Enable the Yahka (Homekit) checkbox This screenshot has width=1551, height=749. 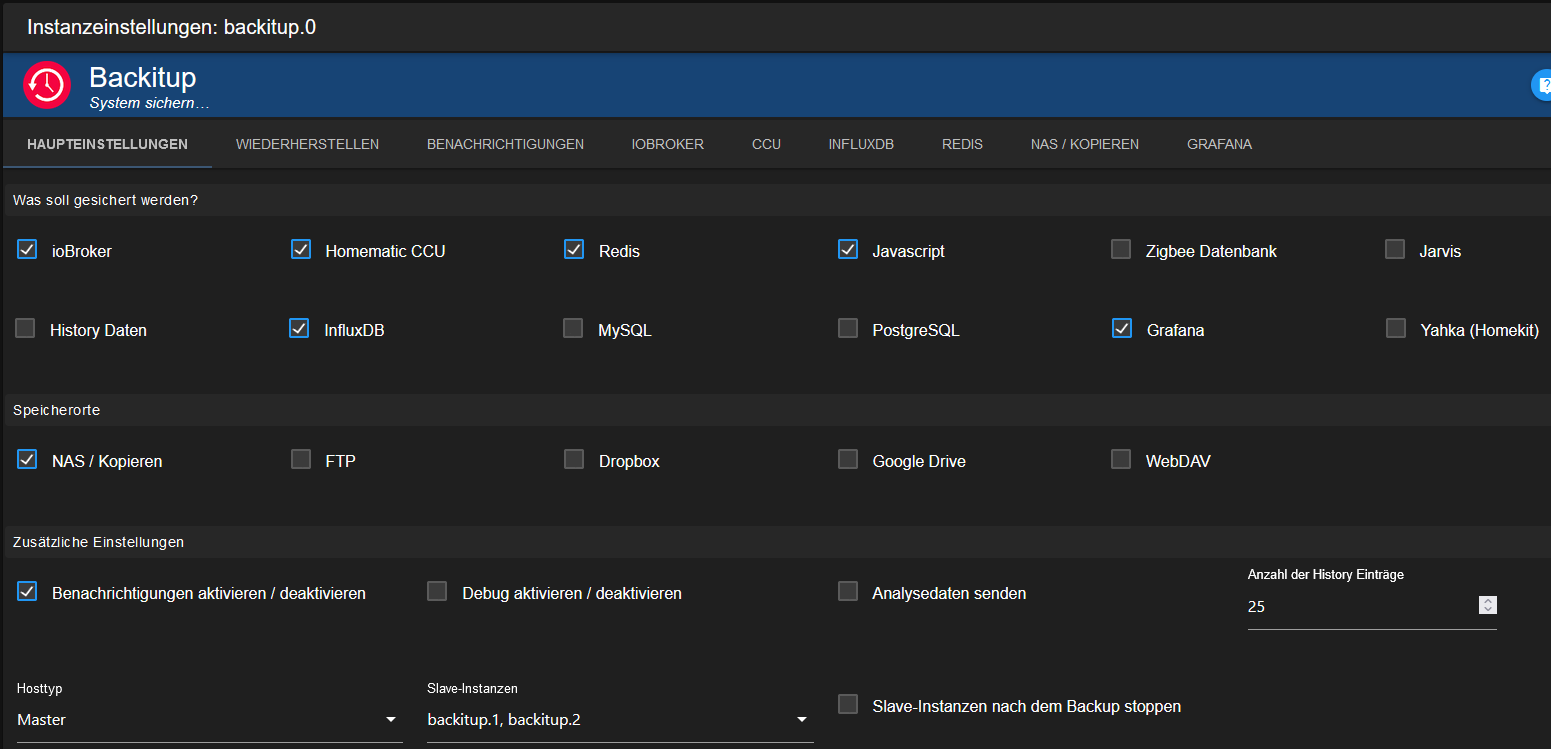click(1396, 328)
